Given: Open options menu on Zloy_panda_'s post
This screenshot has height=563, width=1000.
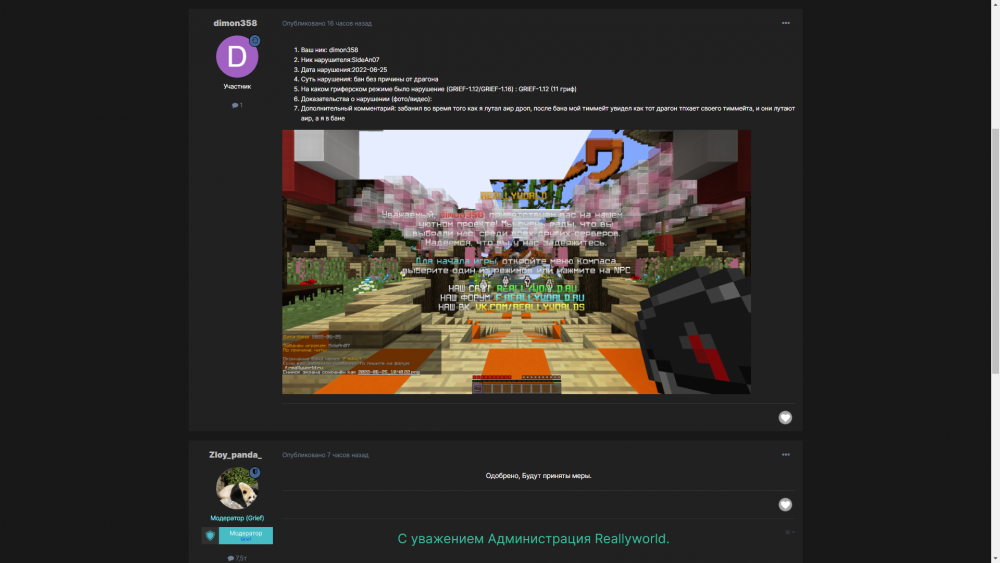Looking at the screenshot, I should 786,455.
